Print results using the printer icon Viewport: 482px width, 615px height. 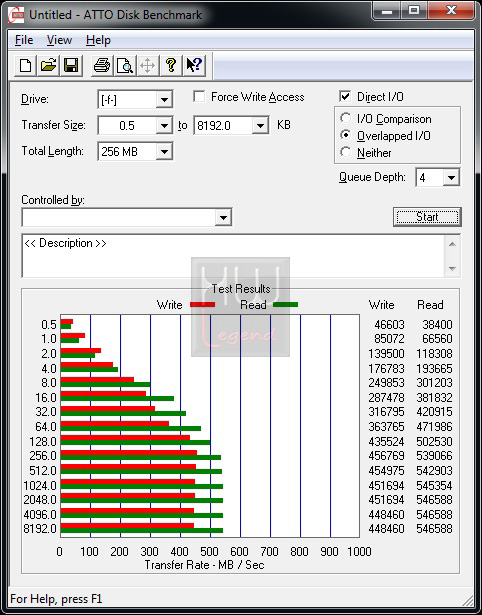(102, 65)
